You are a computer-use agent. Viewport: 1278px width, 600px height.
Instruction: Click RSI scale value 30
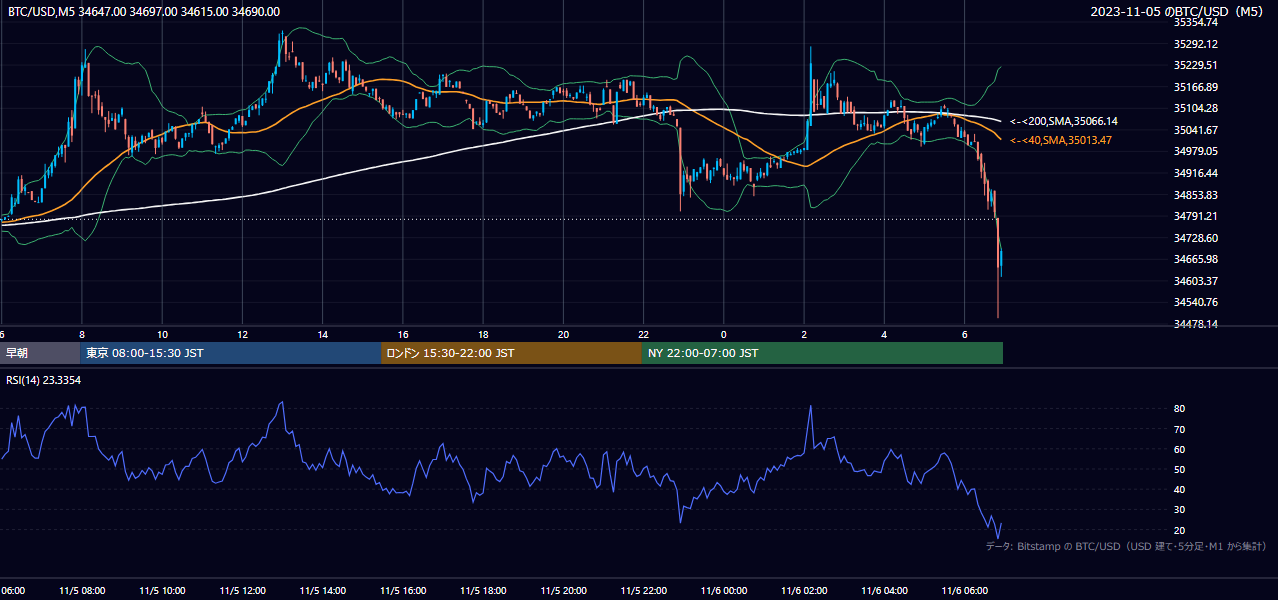tap(1180, 510)
